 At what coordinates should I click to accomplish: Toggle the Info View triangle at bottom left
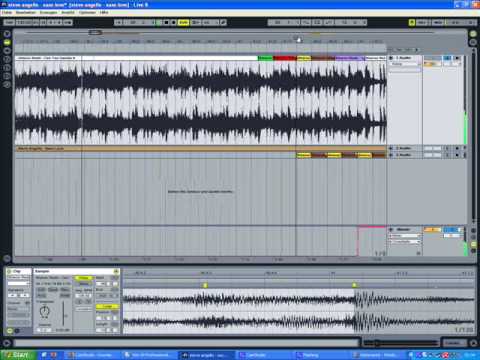click(7, 343)
